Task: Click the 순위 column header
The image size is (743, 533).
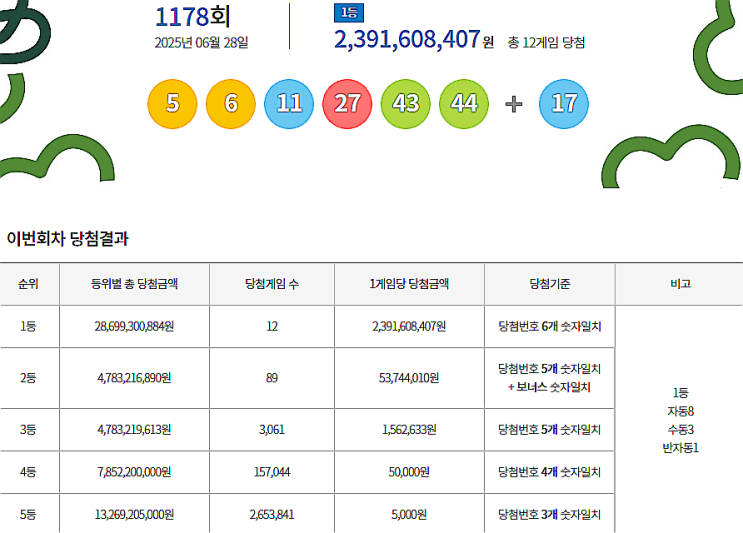Action: [28, 284]
